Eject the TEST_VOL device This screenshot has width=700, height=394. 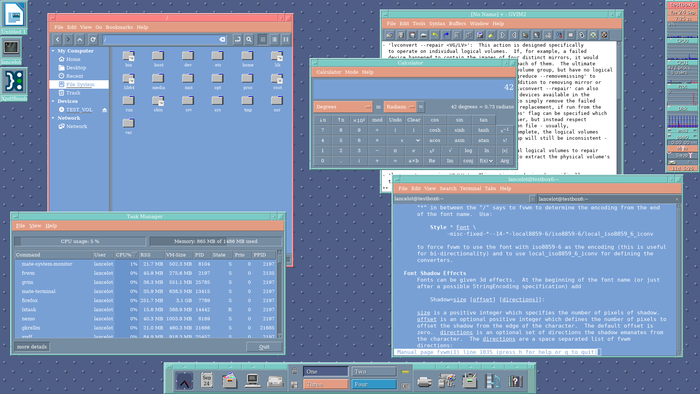104,110
